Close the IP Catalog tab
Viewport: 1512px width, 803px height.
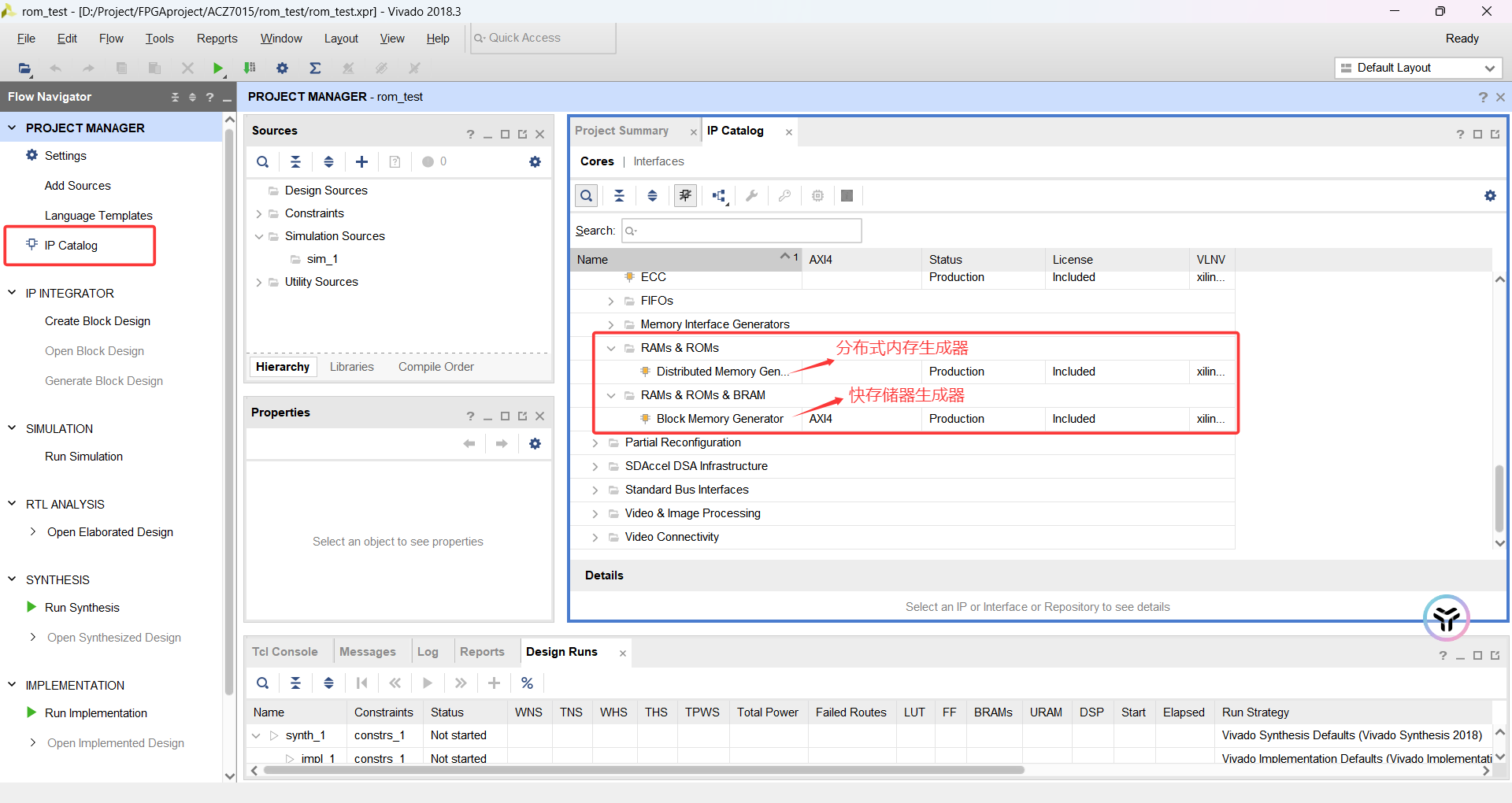[788, 132]
